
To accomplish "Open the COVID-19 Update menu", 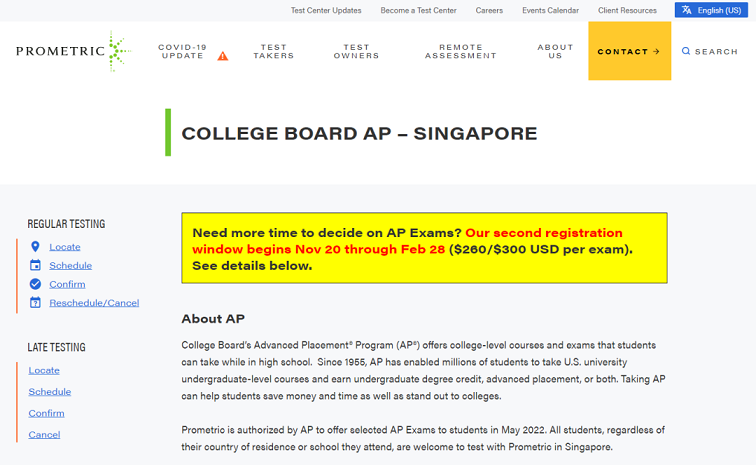I will [183, 52].
